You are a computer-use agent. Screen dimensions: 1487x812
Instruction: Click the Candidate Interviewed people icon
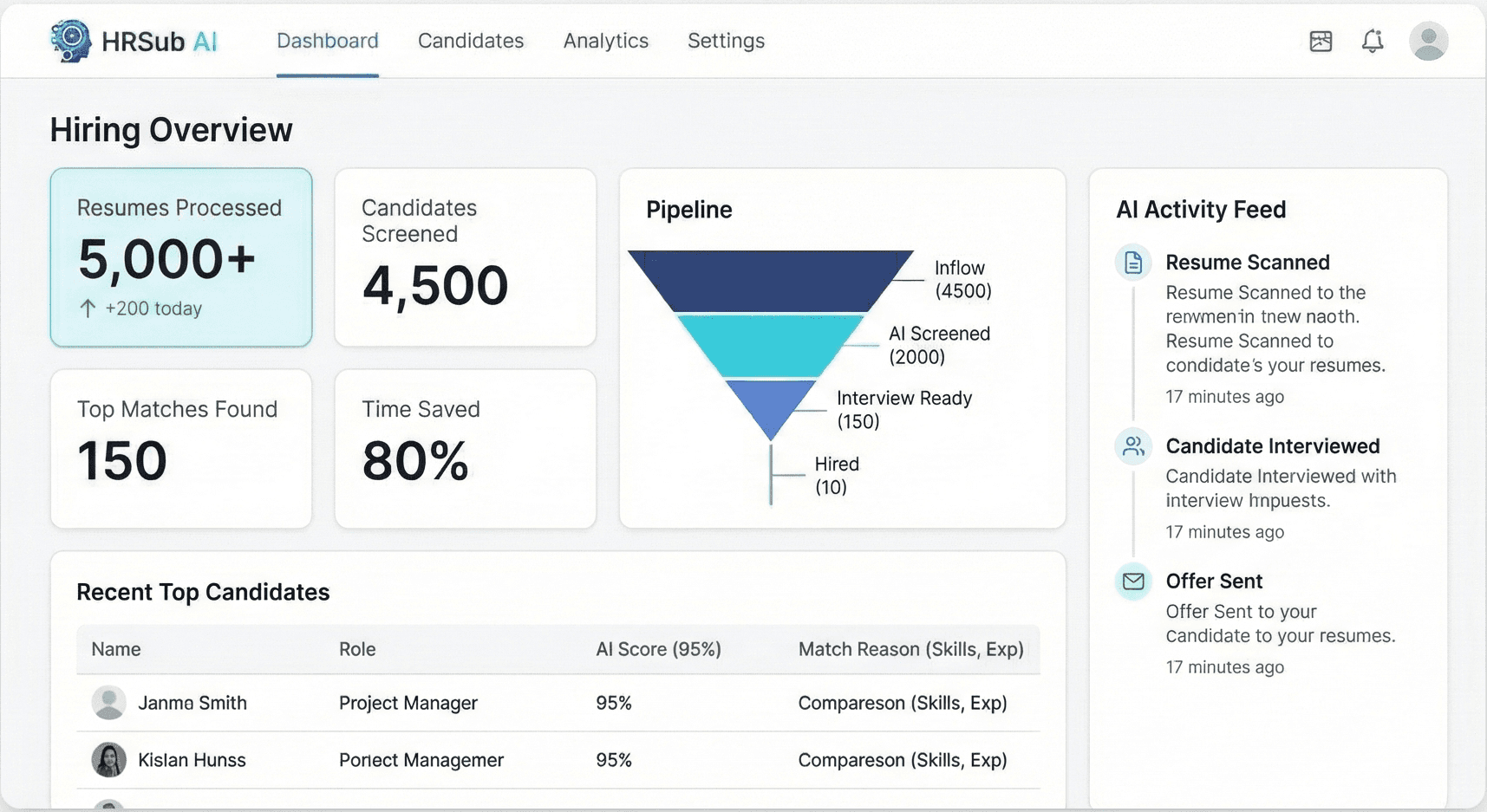[x=1132, y=446]
